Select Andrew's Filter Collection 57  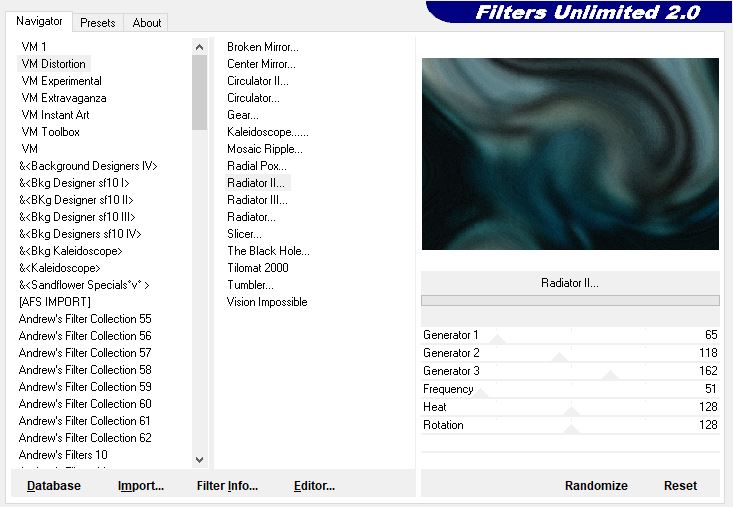(85, 353)
